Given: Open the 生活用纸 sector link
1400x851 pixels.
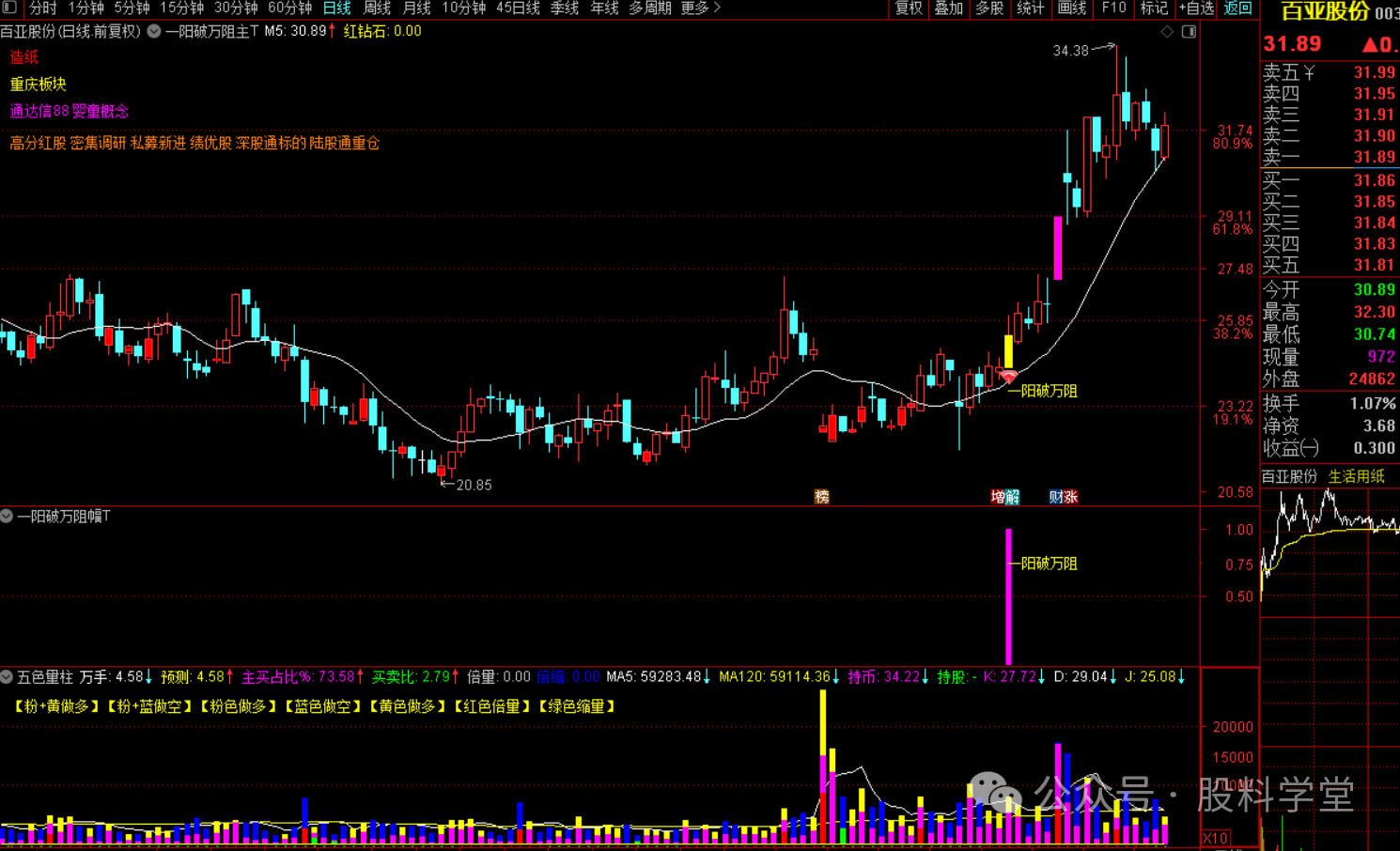Looking at the screenshot, I should (1356, 476).
